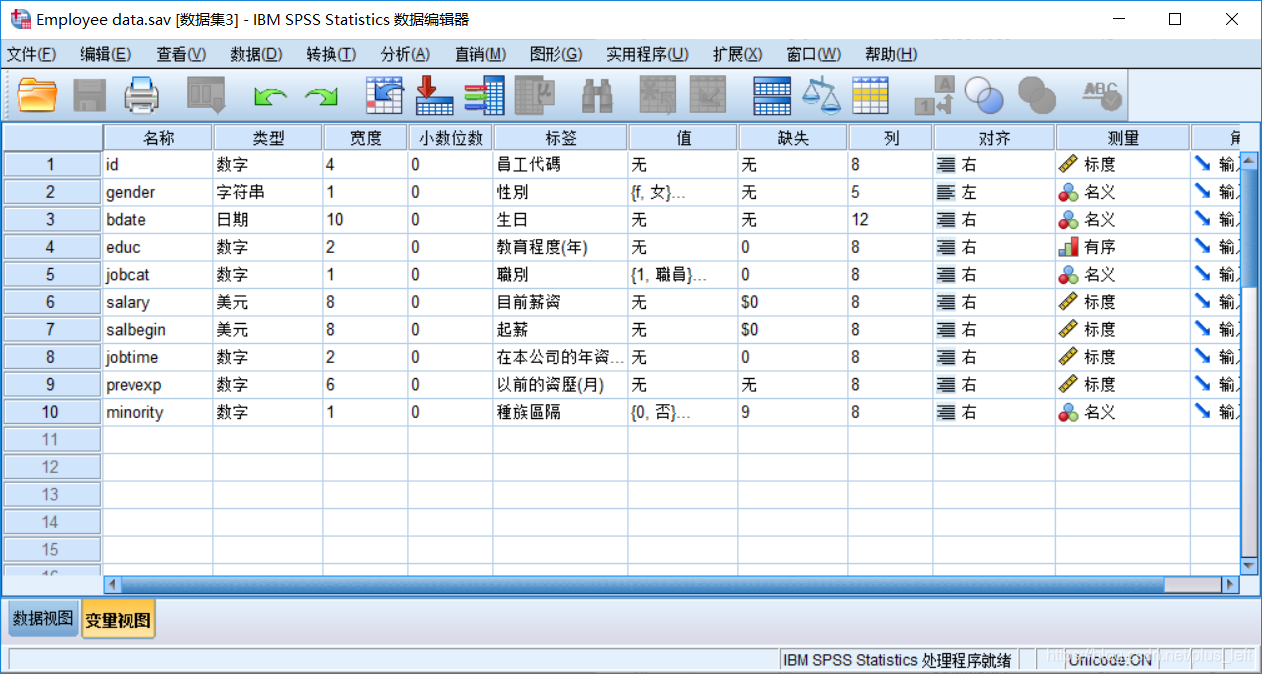Click the Show all variables icon

coord(1037,95)
